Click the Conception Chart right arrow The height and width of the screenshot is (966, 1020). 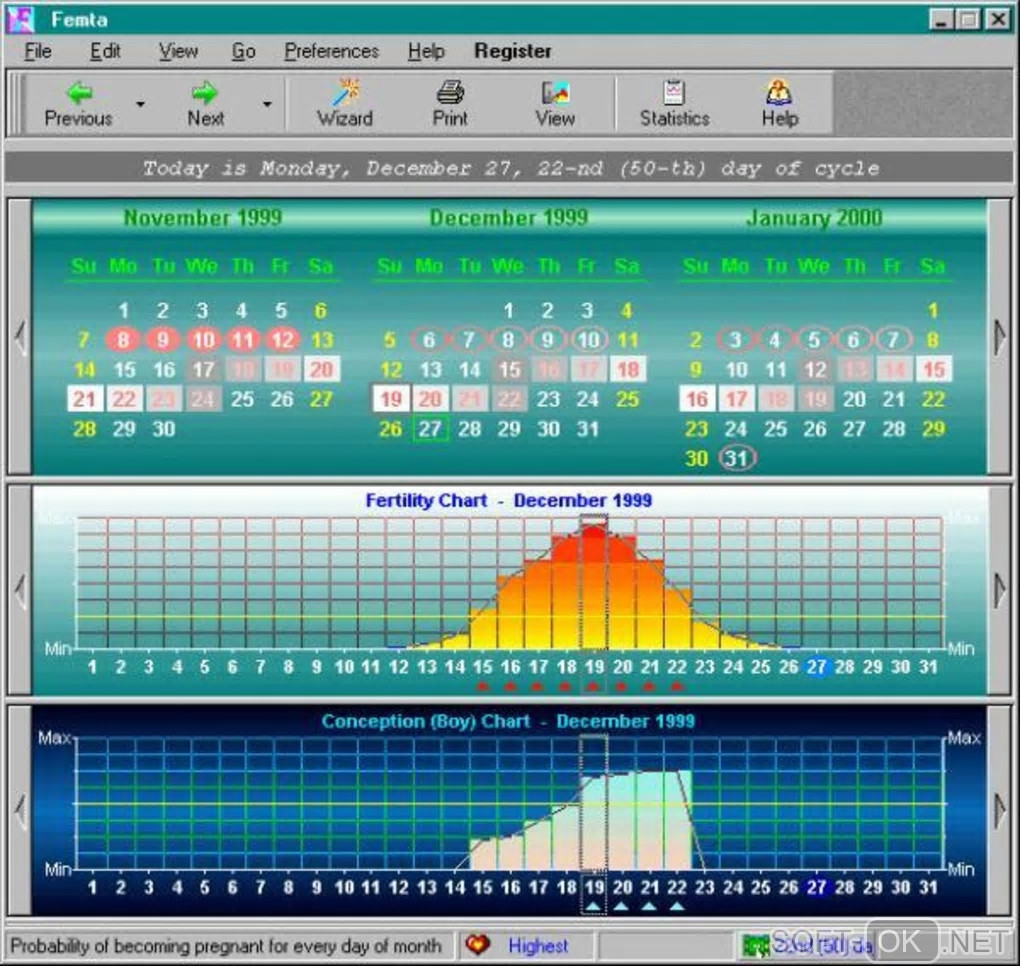pos(999,811)
